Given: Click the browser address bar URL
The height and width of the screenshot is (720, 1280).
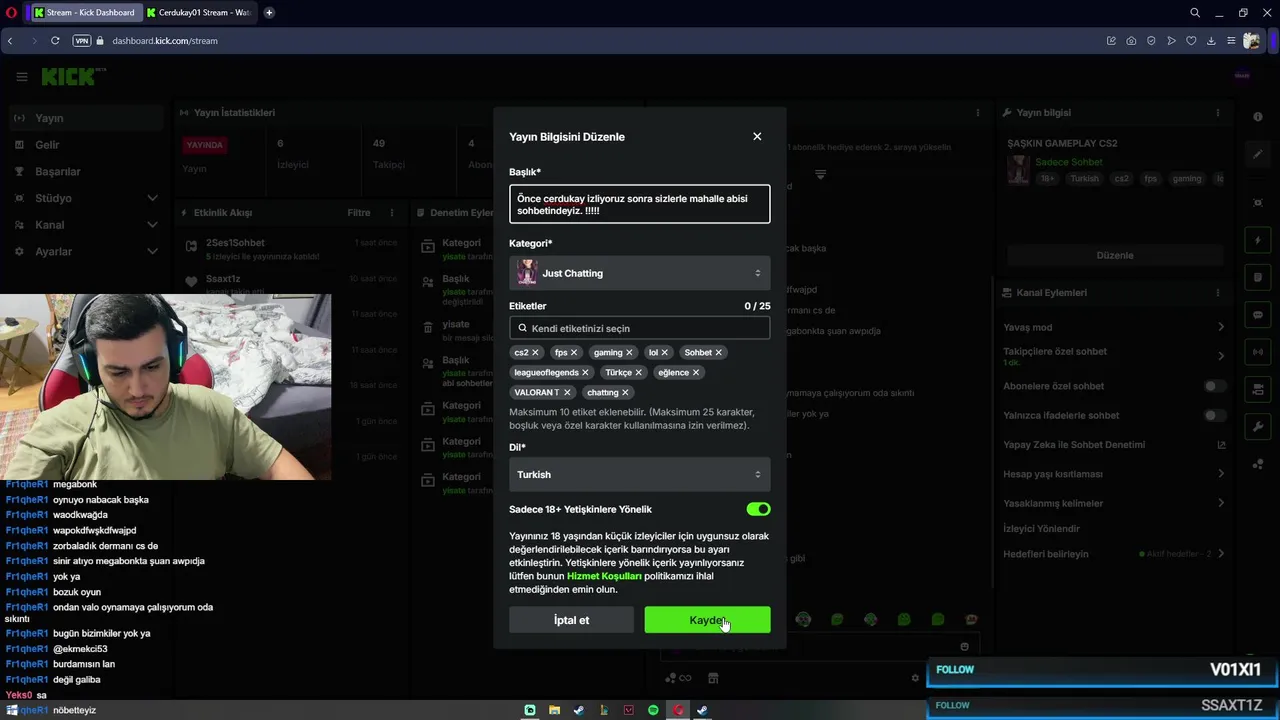Looking at the screenshot, I should point(165,41).
